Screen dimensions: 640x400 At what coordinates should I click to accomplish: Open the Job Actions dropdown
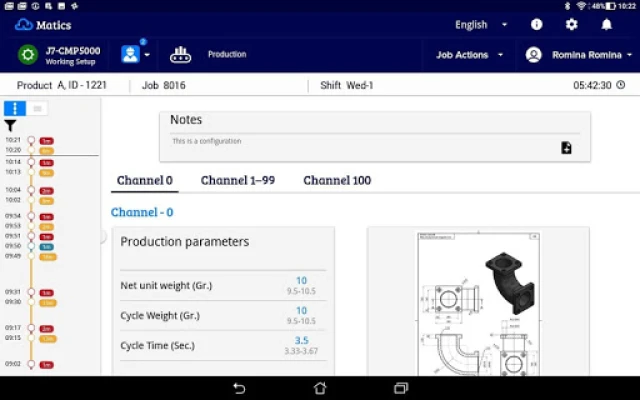469,55
